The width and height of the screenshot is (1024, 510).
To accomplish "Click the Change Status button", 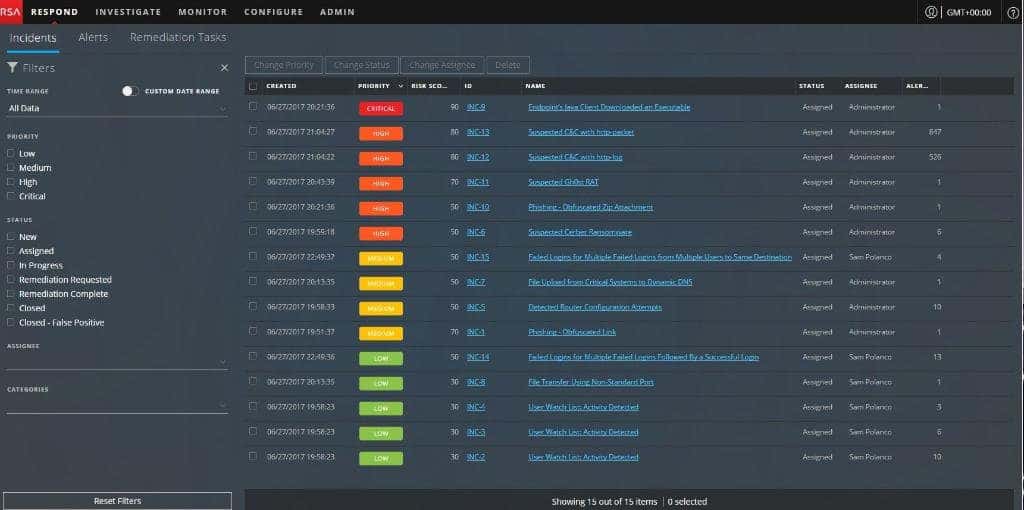I will (361, 65).
